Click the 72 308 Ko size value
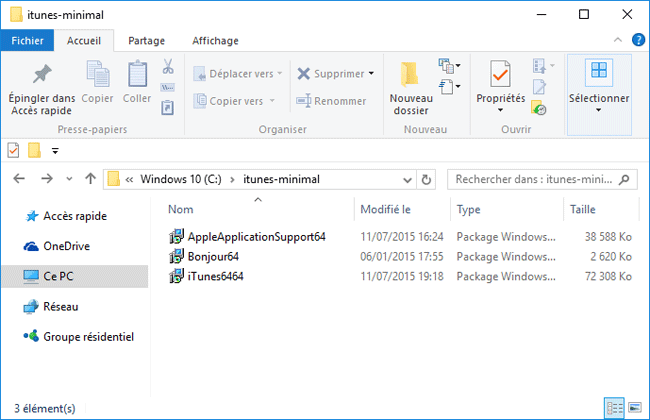The width and height of the screenshot is (650, 420). tap(608, 277)
